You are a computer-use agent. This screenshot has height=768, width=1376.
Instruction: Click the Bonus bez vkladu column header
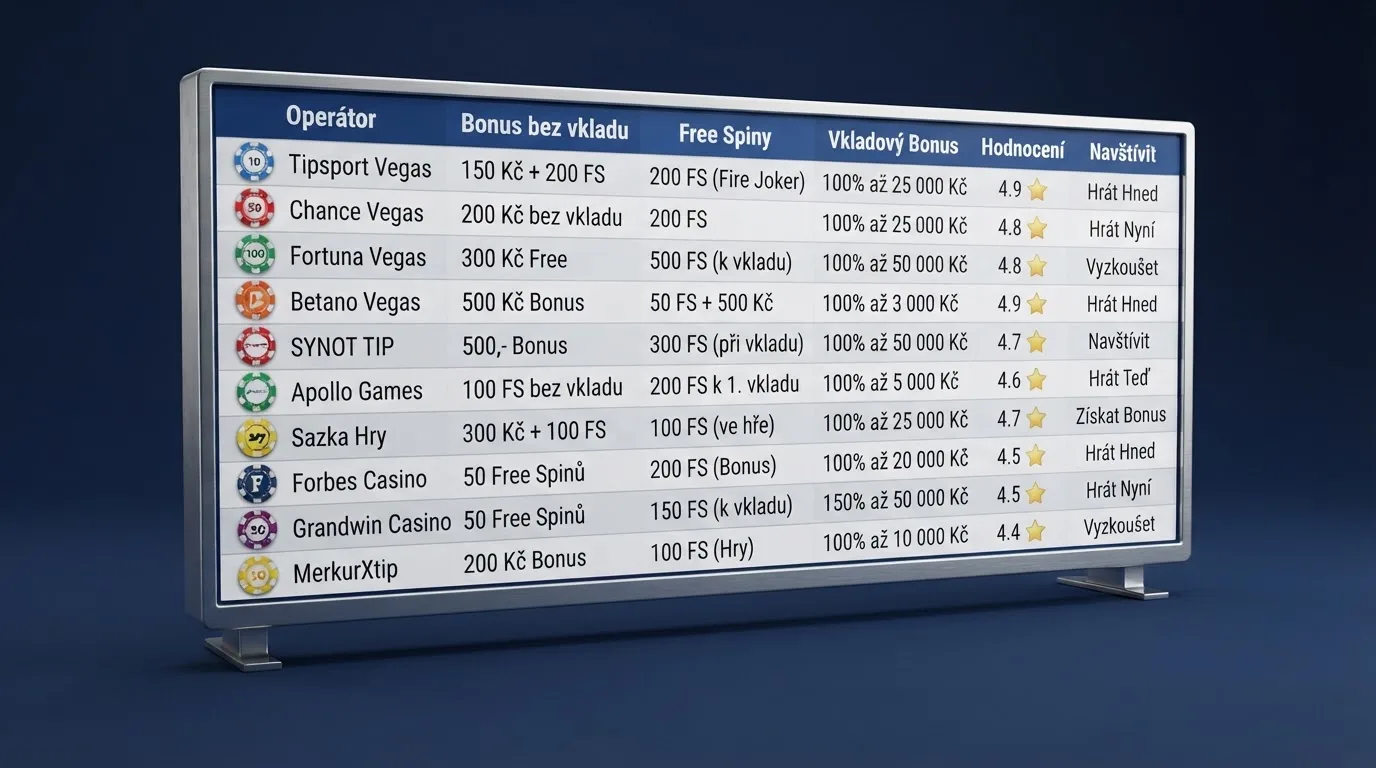[545, 126]
